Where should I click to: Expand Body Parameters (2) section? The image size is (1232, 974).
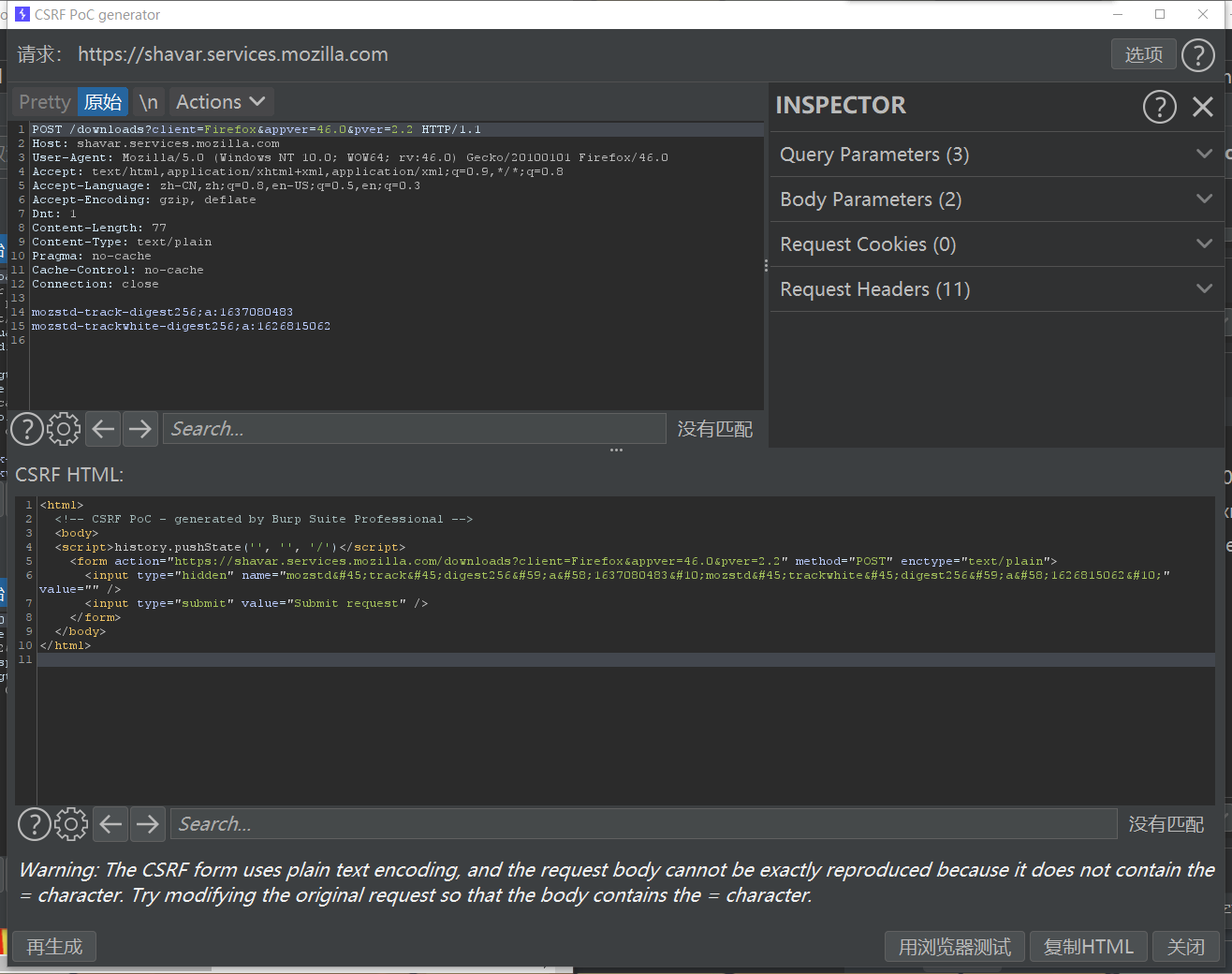[x=997, y=199]
